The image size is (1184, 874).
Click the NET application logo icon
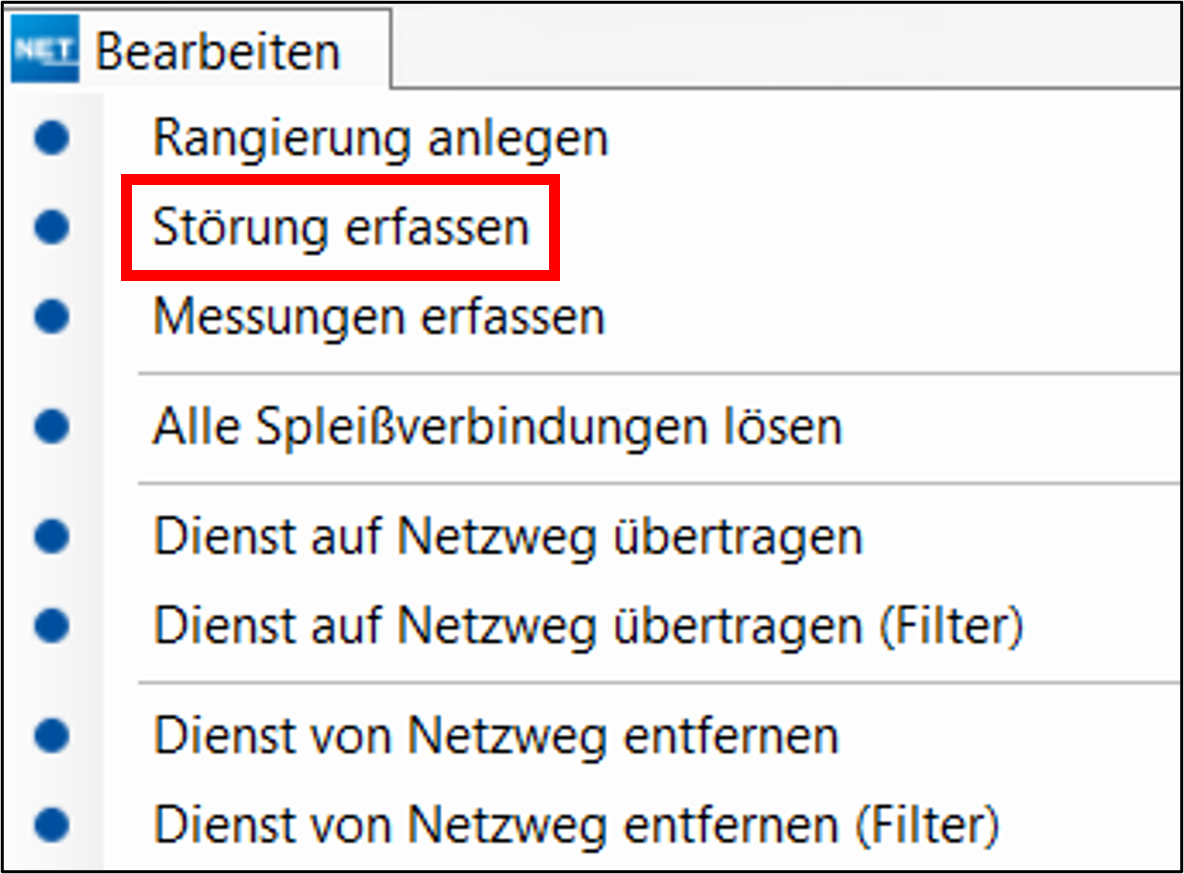[x=45, y=47]
